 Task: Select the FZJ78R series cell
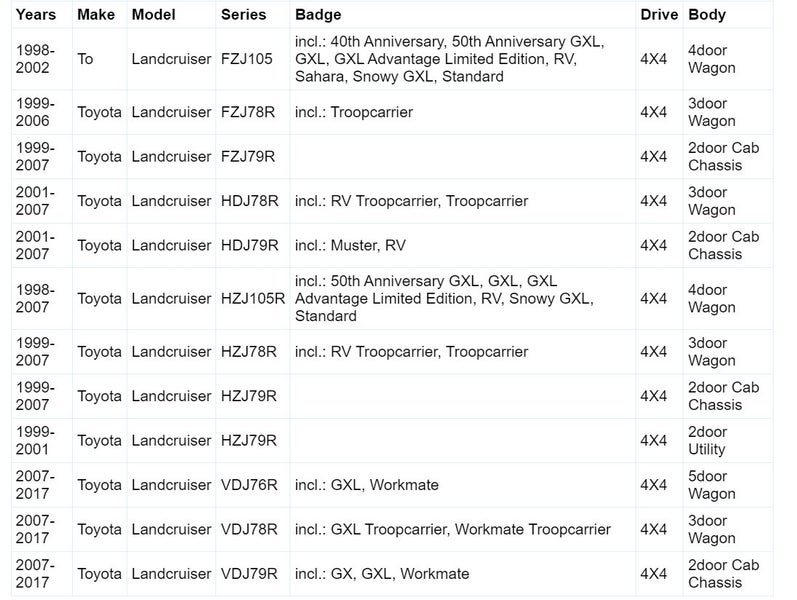(x=247, y=112)
